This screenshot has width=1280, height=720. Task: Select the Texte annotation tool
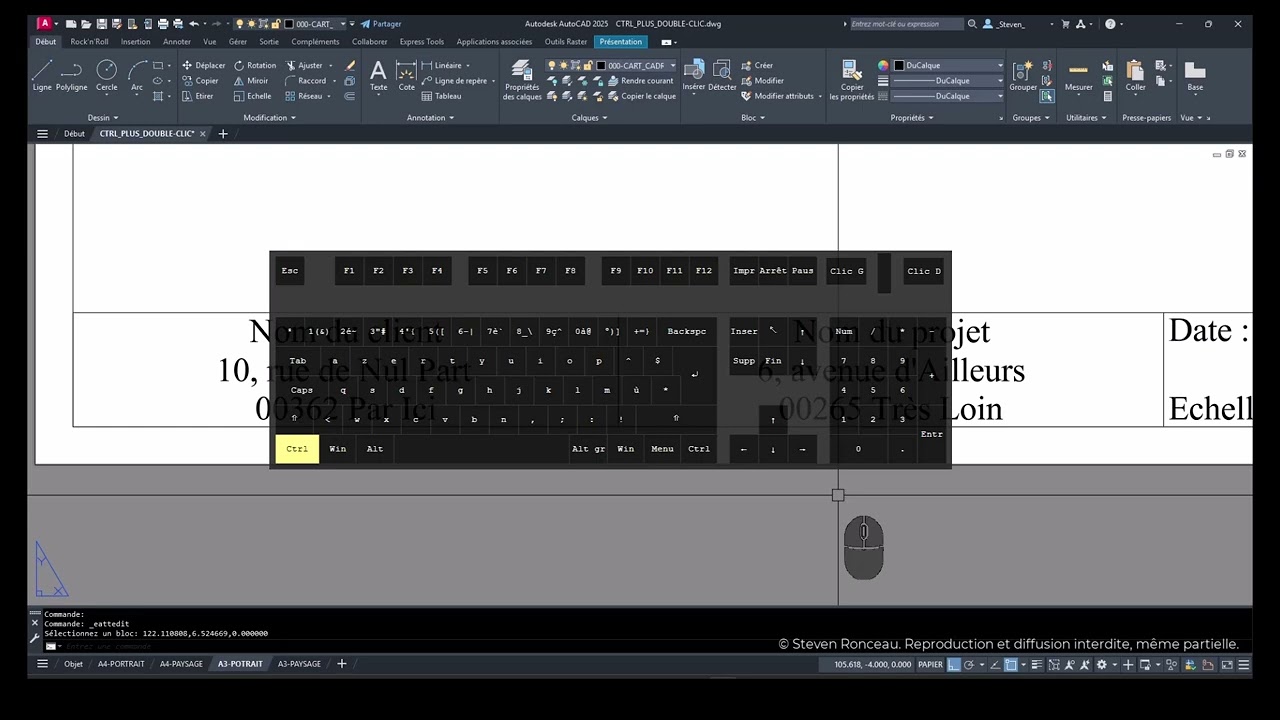tap(378, 76)
